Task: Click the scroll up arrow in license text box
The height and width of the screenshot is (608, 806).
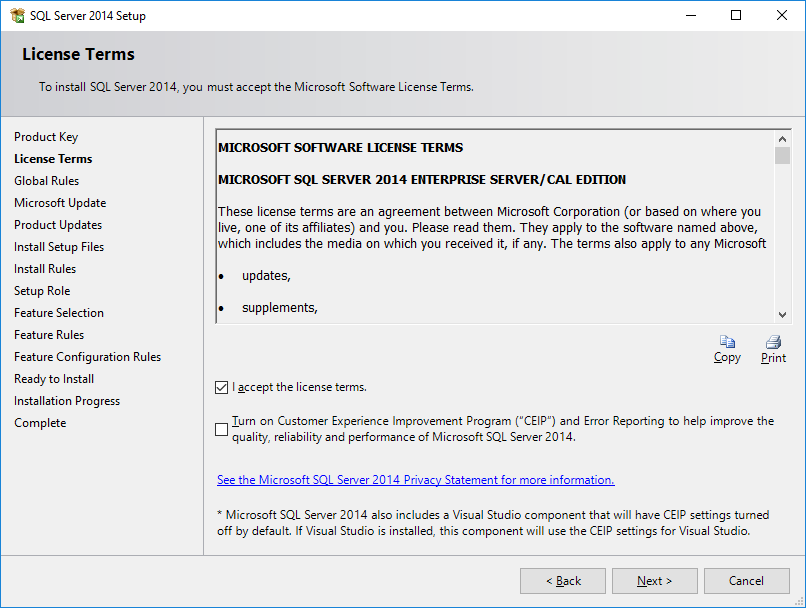Action: click(782, 139)
